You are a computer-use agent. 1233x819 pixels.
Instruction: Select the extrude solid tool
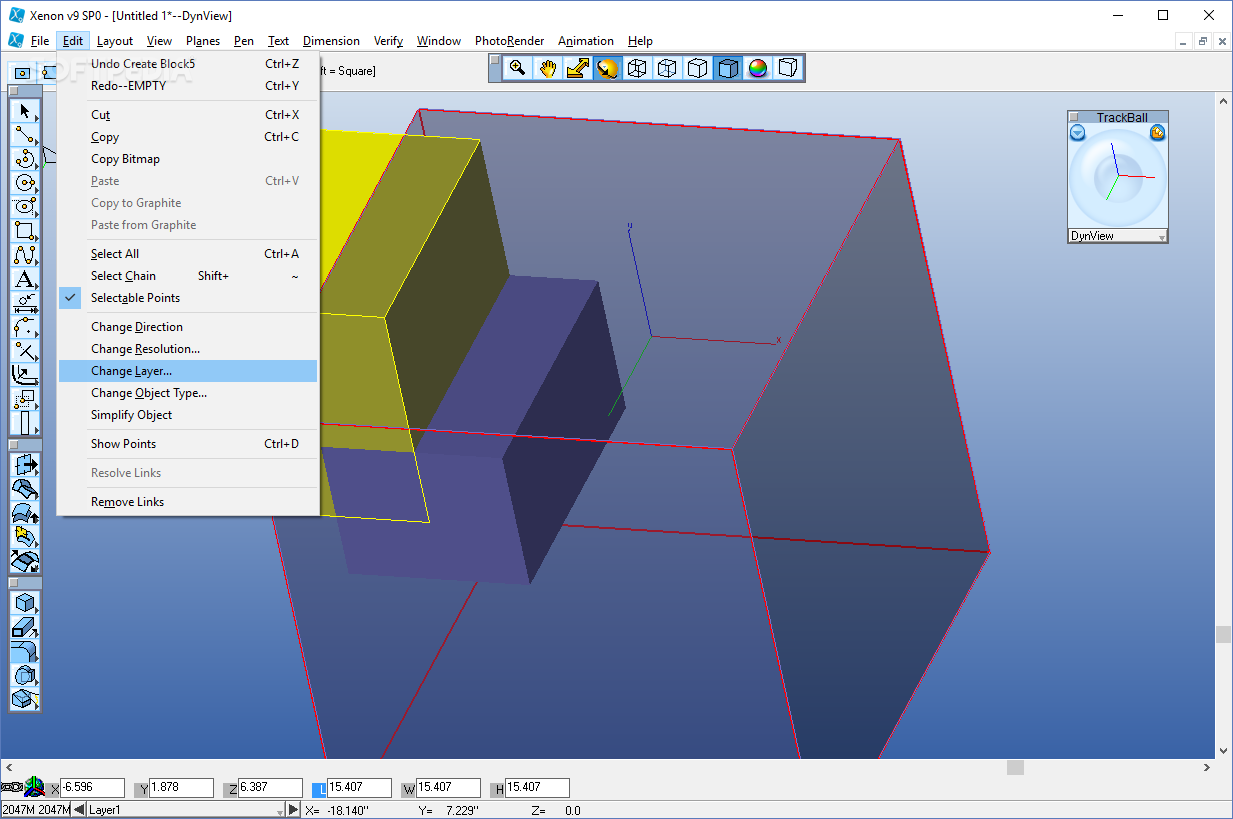point(24,627)
